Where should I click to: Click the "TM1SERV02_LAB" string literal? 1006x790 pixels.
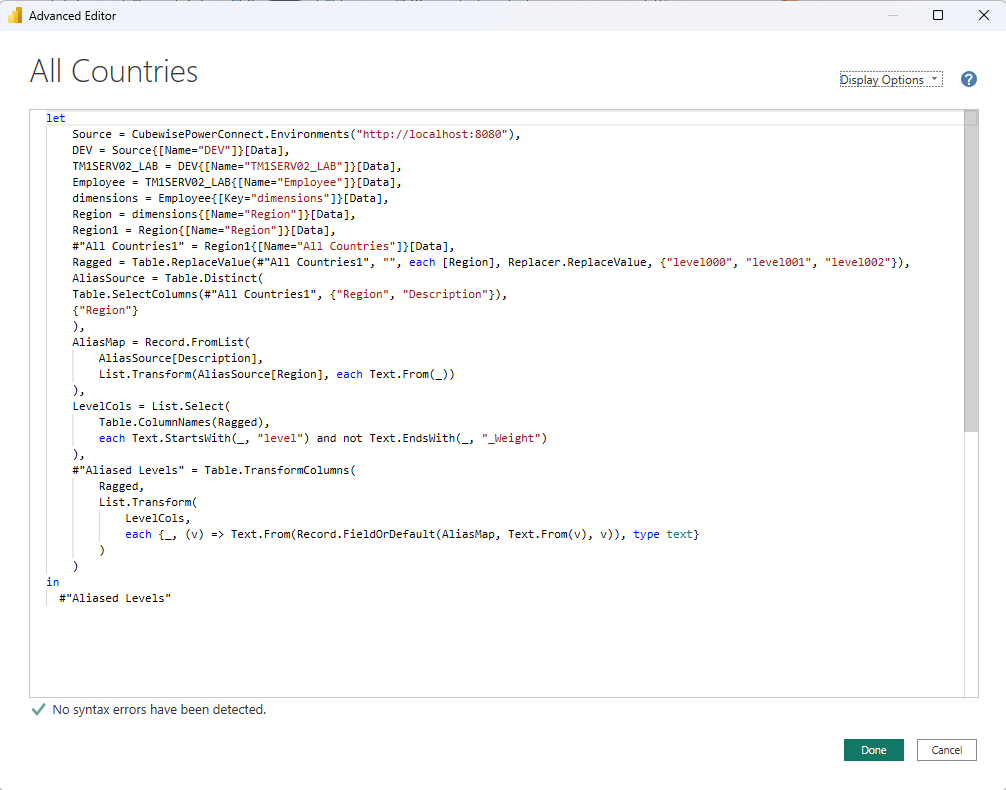293,166
